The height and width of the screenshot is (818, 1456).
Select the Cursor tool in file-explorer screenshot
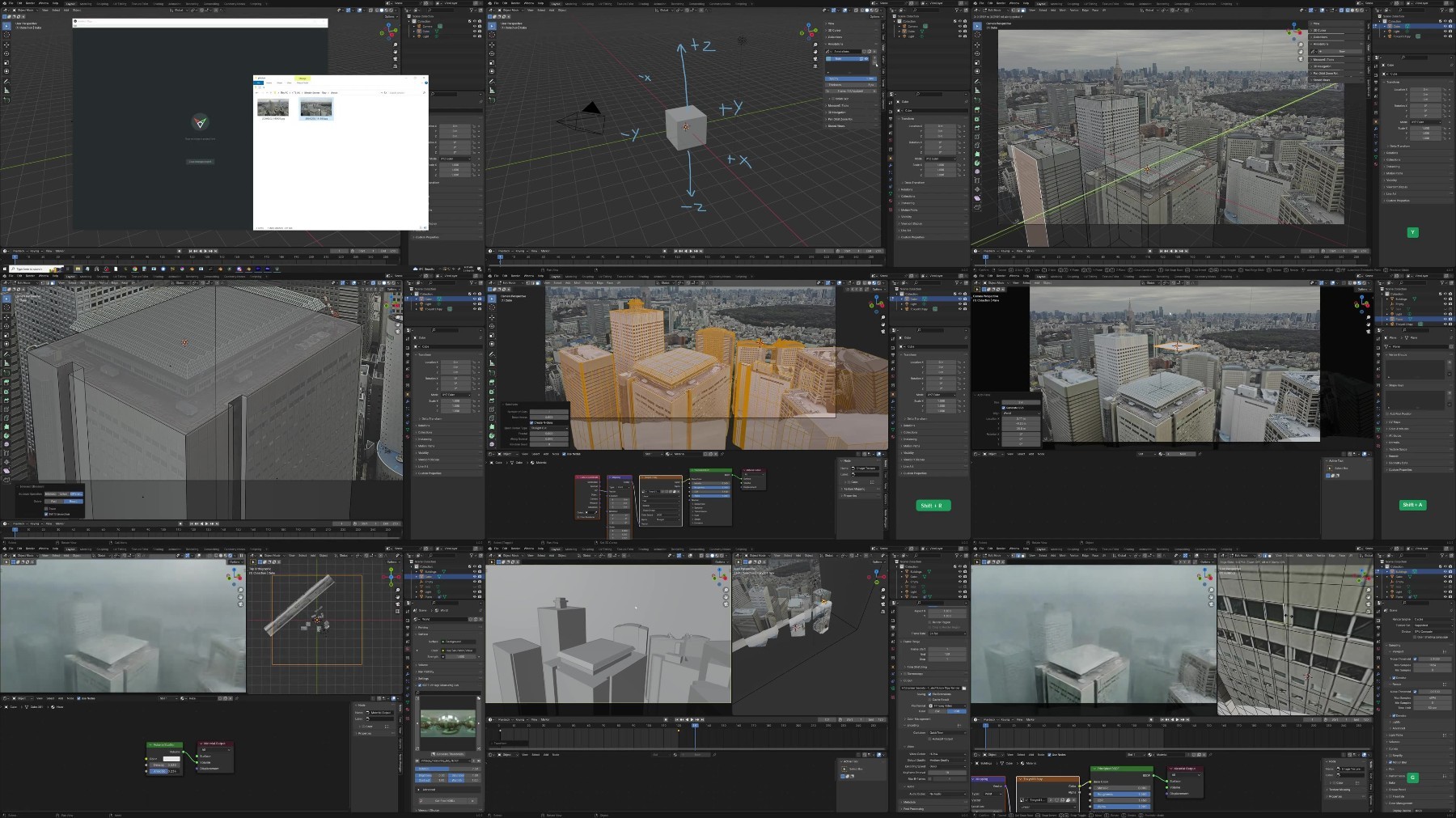6,36
